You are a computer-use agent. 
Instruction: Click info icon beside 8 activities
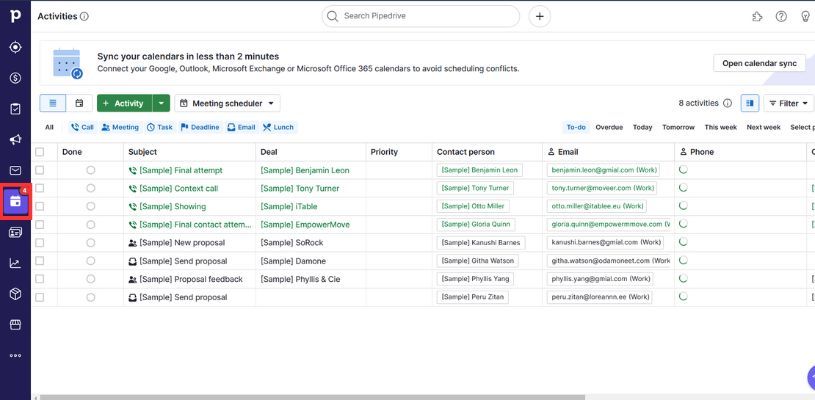pos(728,103)
